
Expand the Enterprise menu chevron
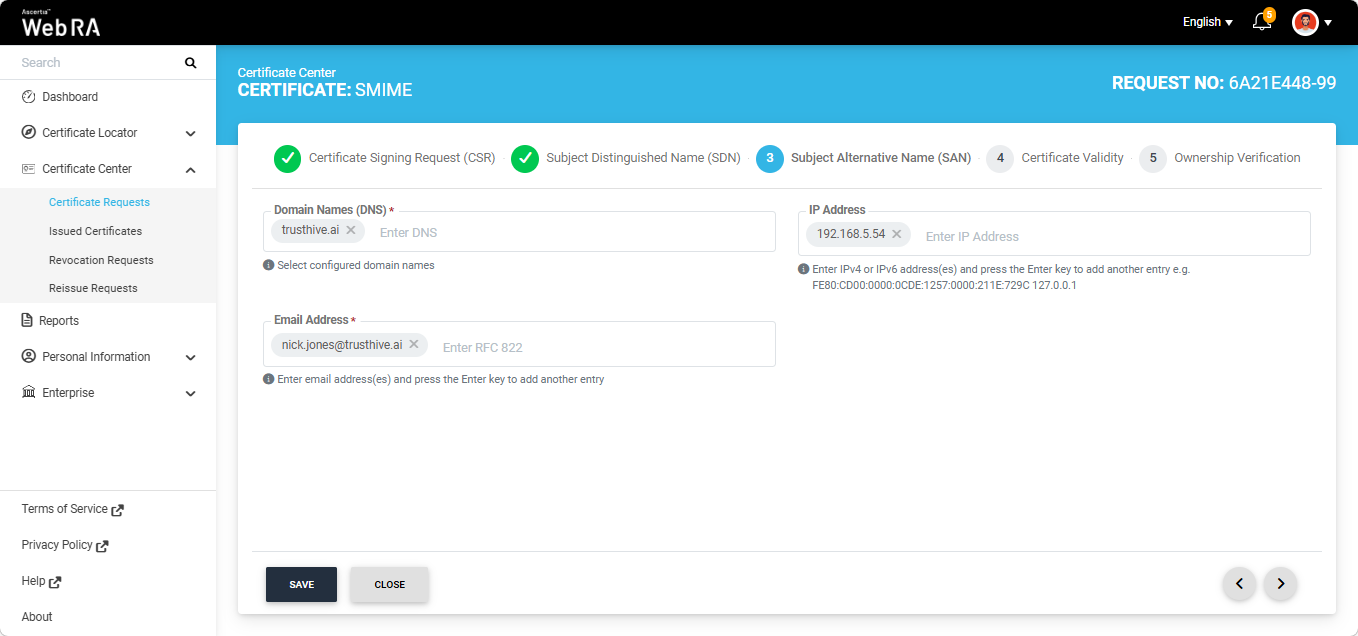click(x=191, y=393)
